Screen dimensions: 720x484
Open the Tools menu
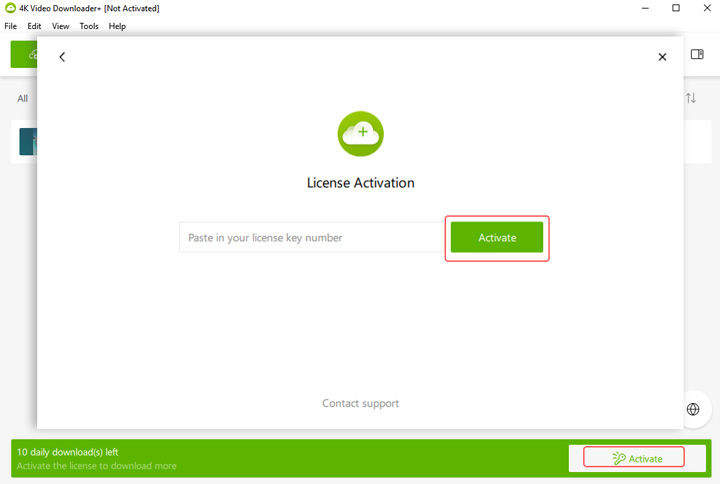click(89, 26)
